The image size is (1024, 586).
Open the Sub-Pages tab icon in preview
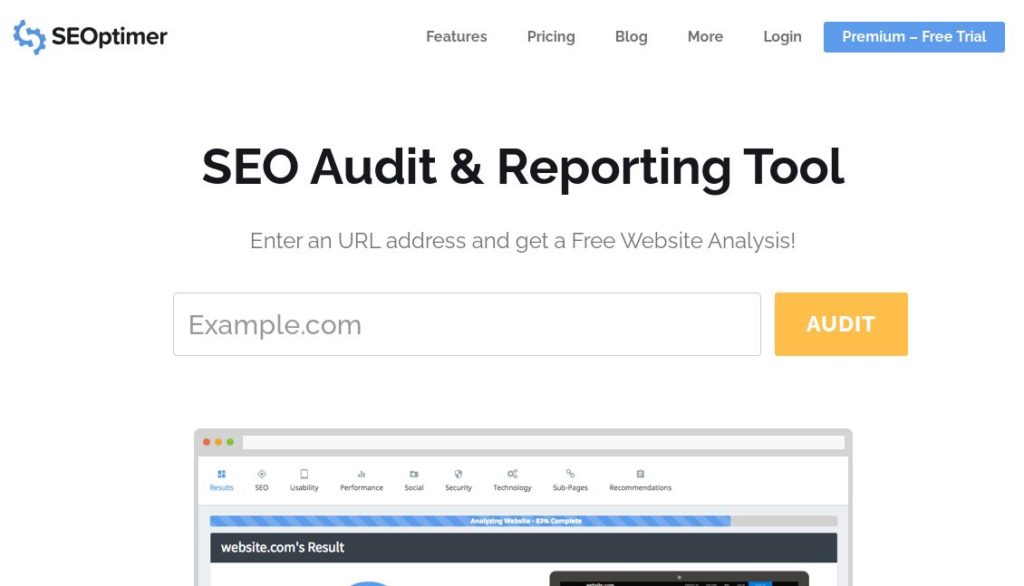click(x=570, y=474)
